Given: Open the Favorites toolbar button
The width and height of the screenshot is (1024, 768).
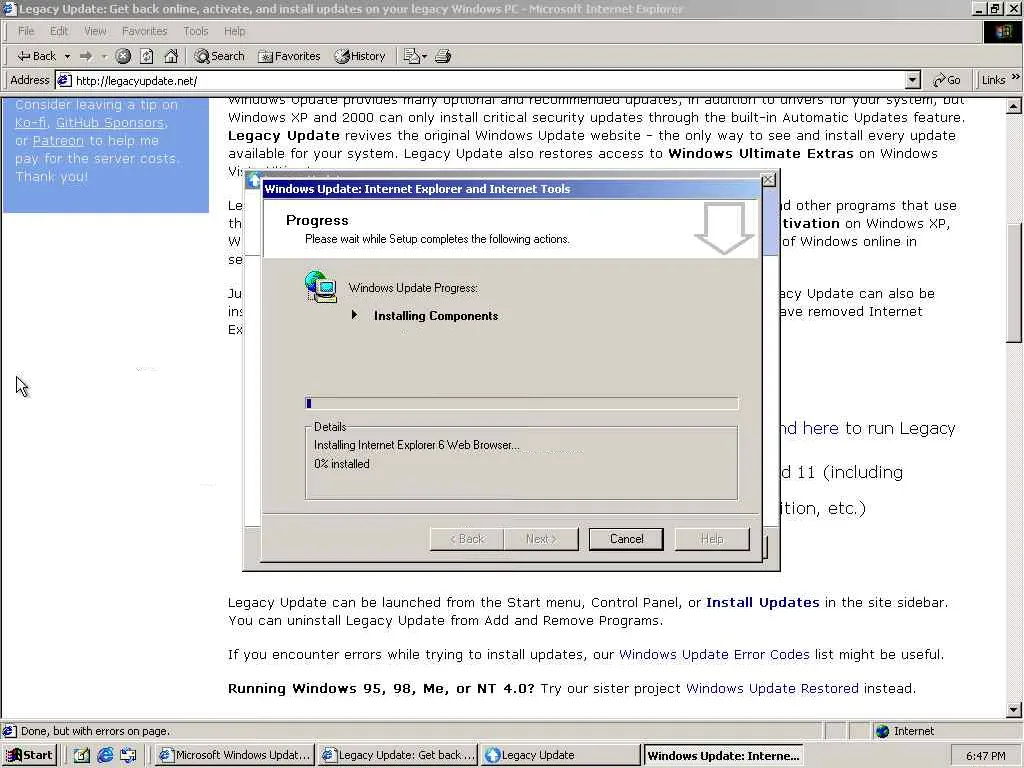Looking at the screenshot, I should point(289,56).
